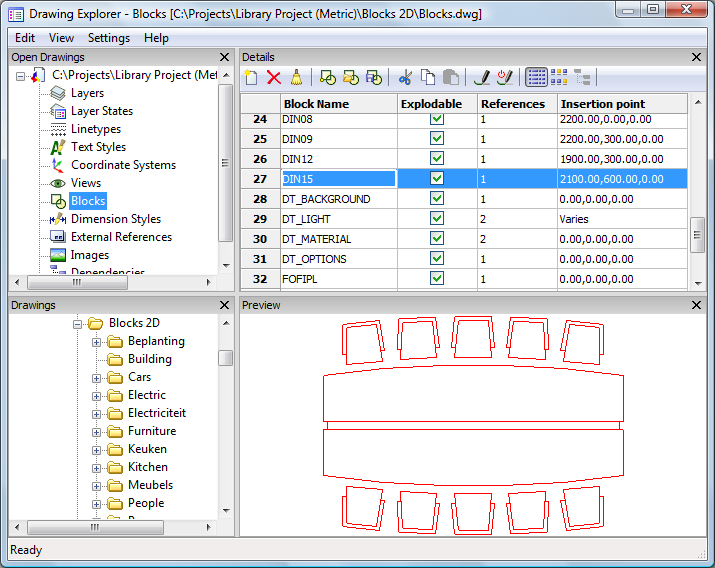Open the Settings menu
This screenshot has height=568, width=715.
(109, 38)
